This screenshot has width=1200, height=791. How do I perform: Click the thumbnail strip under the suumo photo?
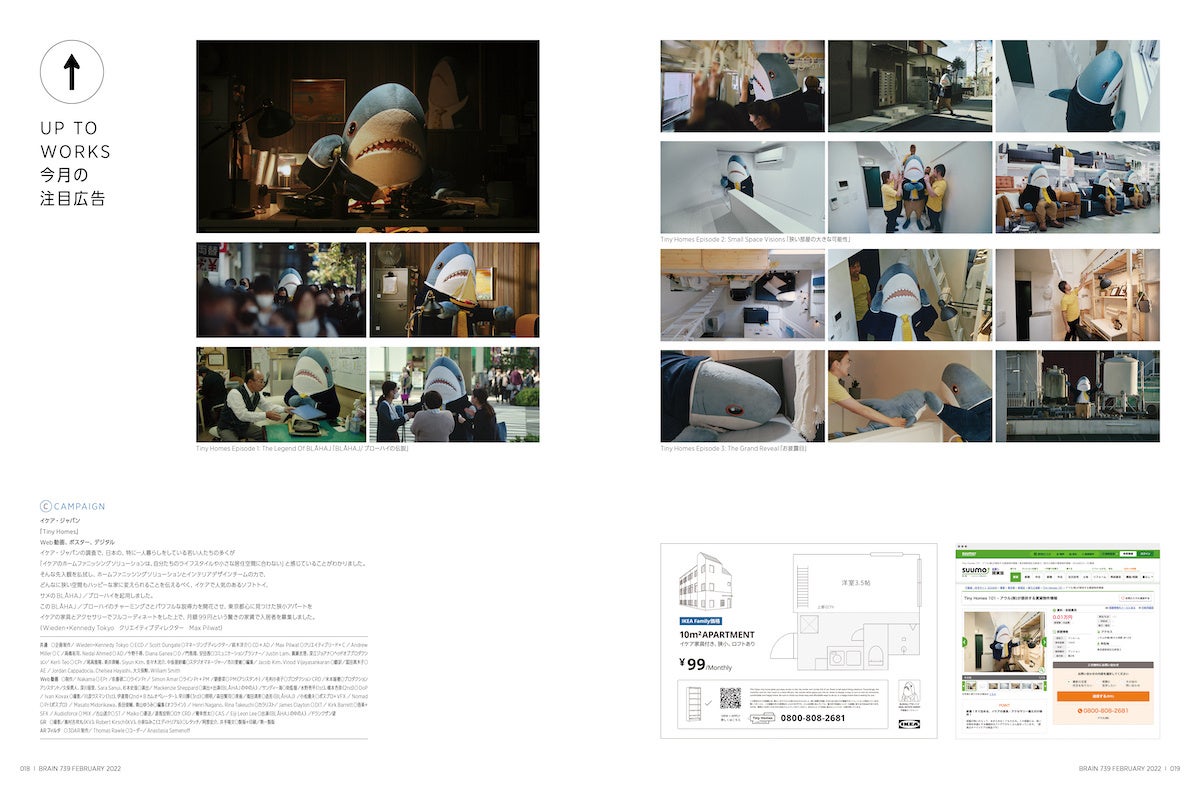point(1004,686)
